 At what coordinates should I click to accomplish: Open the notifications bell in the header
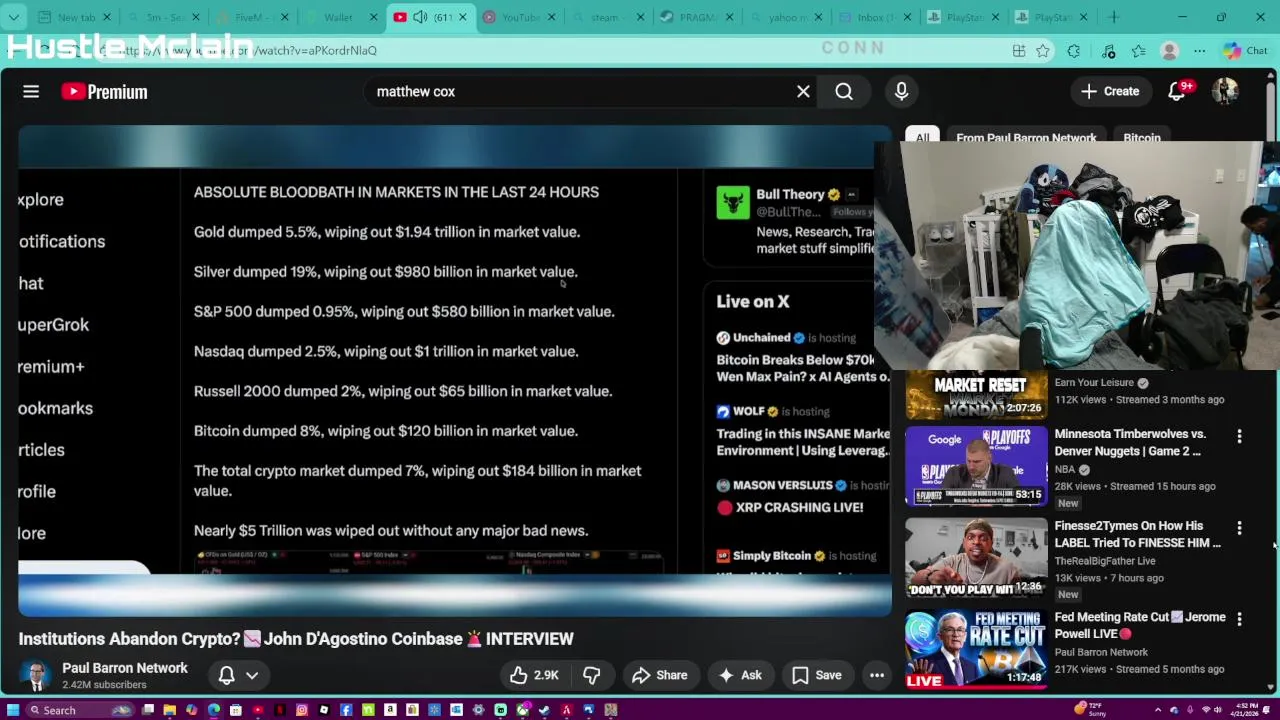pyautogui.click(x=1177, y=91)
